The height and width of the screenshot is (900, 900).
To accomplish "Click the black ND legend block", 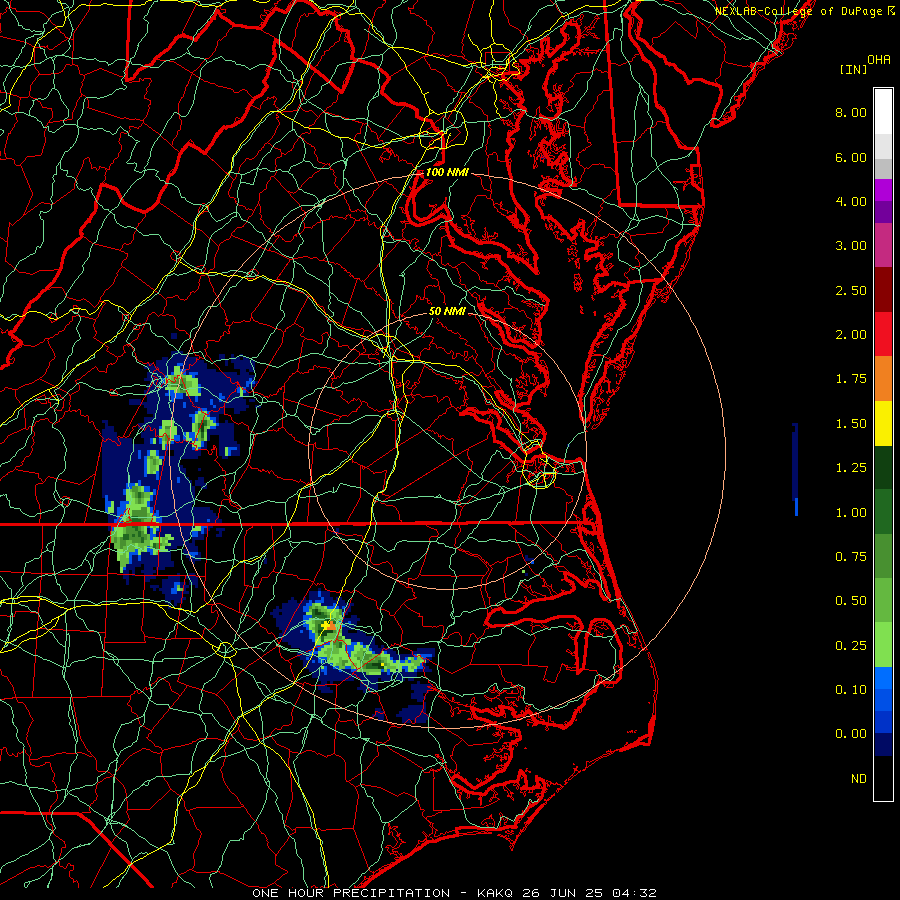I will coord(883,778).
